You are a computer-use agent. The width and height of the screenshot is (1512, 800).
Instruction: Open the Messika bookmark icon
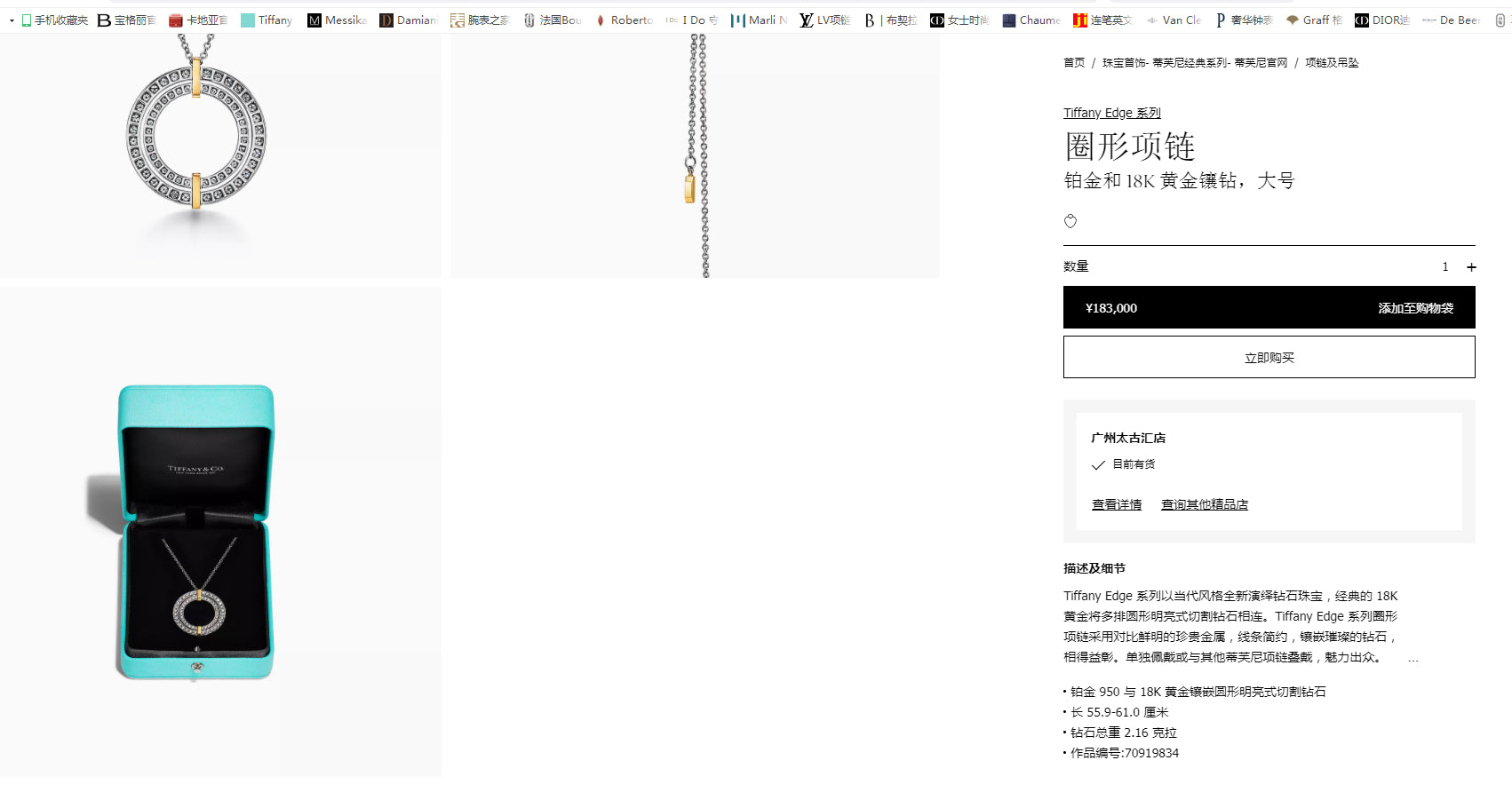(314, 20)
